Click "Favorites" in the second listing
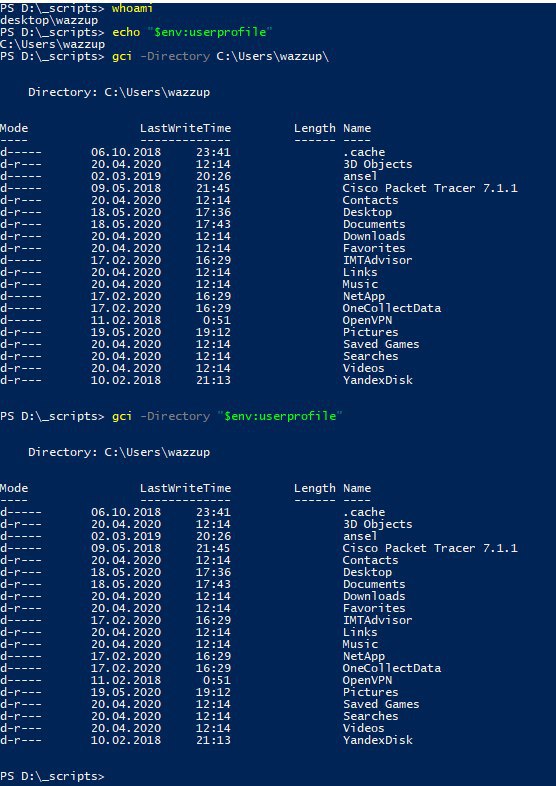 (x=374, y=609)
